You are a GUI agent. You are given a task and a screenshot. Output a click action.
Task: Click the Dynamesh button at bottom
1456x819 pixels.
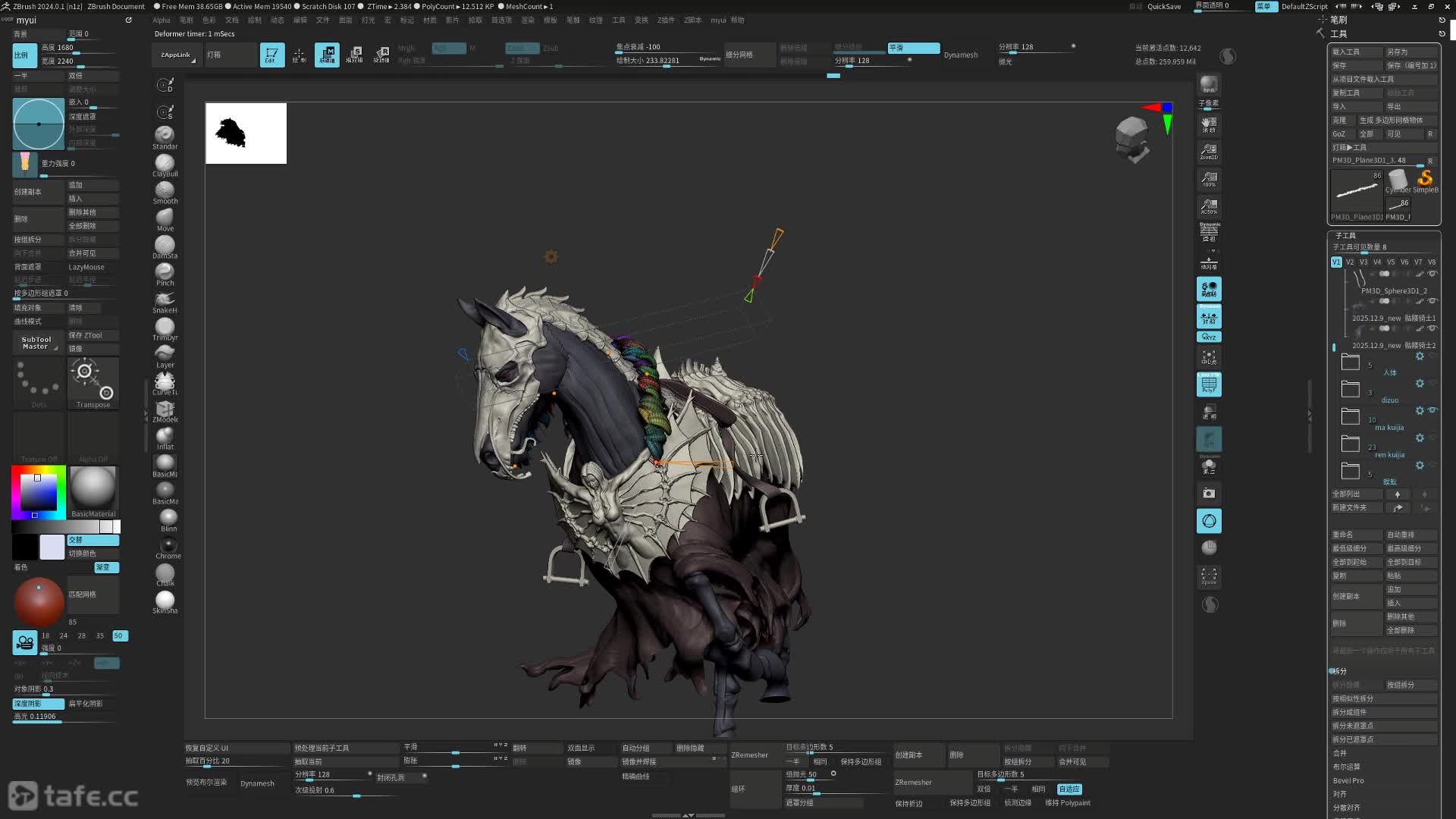click(257, 783)
